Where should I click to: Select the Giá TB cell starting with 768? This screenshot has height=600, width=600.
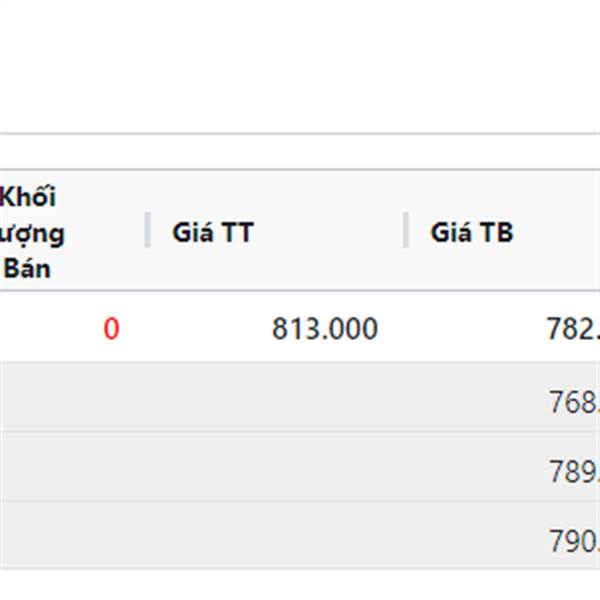pyautogui.click(x=502, y=397)
